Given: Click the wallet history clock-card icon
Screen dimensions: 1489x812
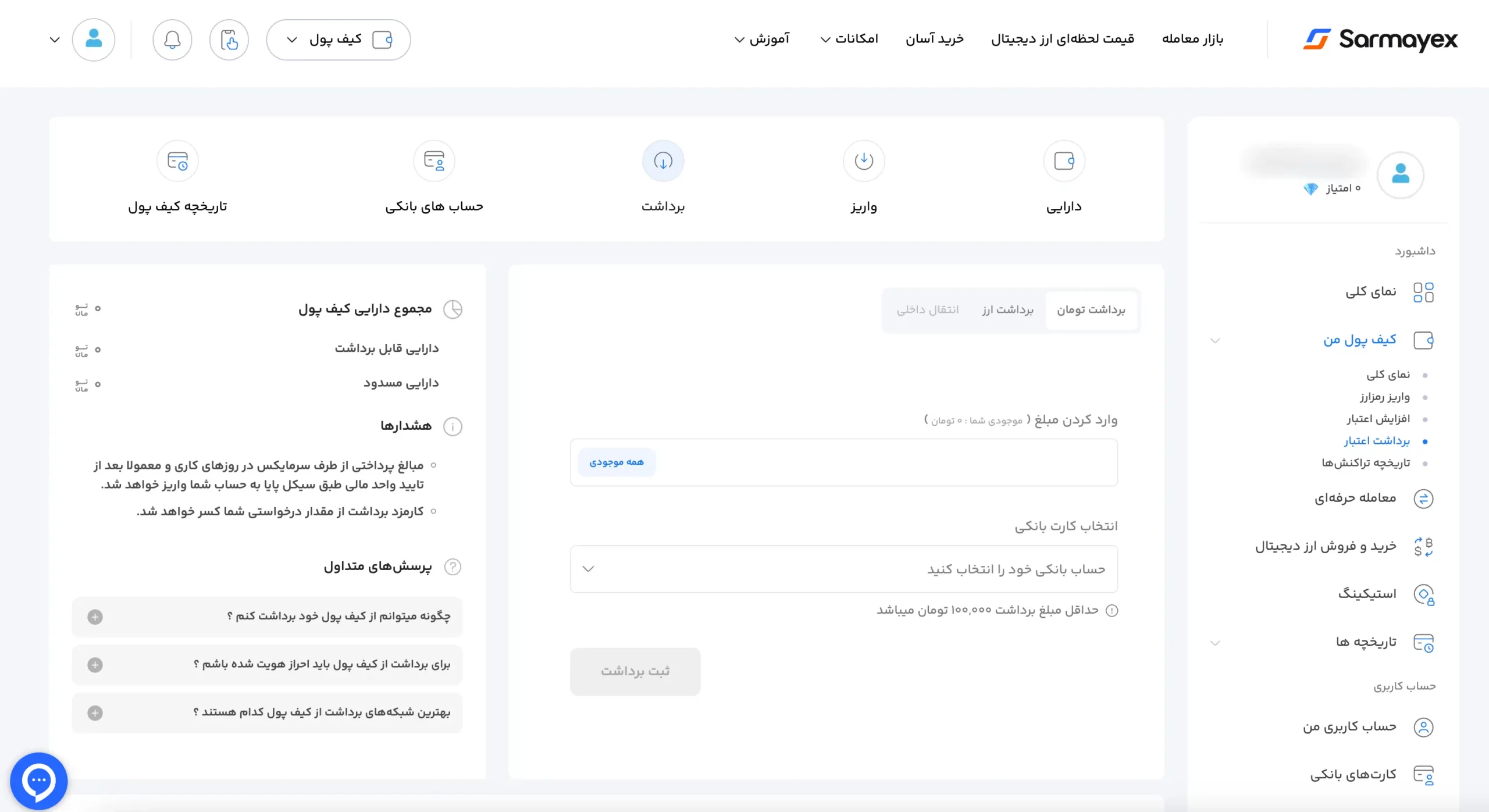Looking at the screenshot, I should (177, 161).
